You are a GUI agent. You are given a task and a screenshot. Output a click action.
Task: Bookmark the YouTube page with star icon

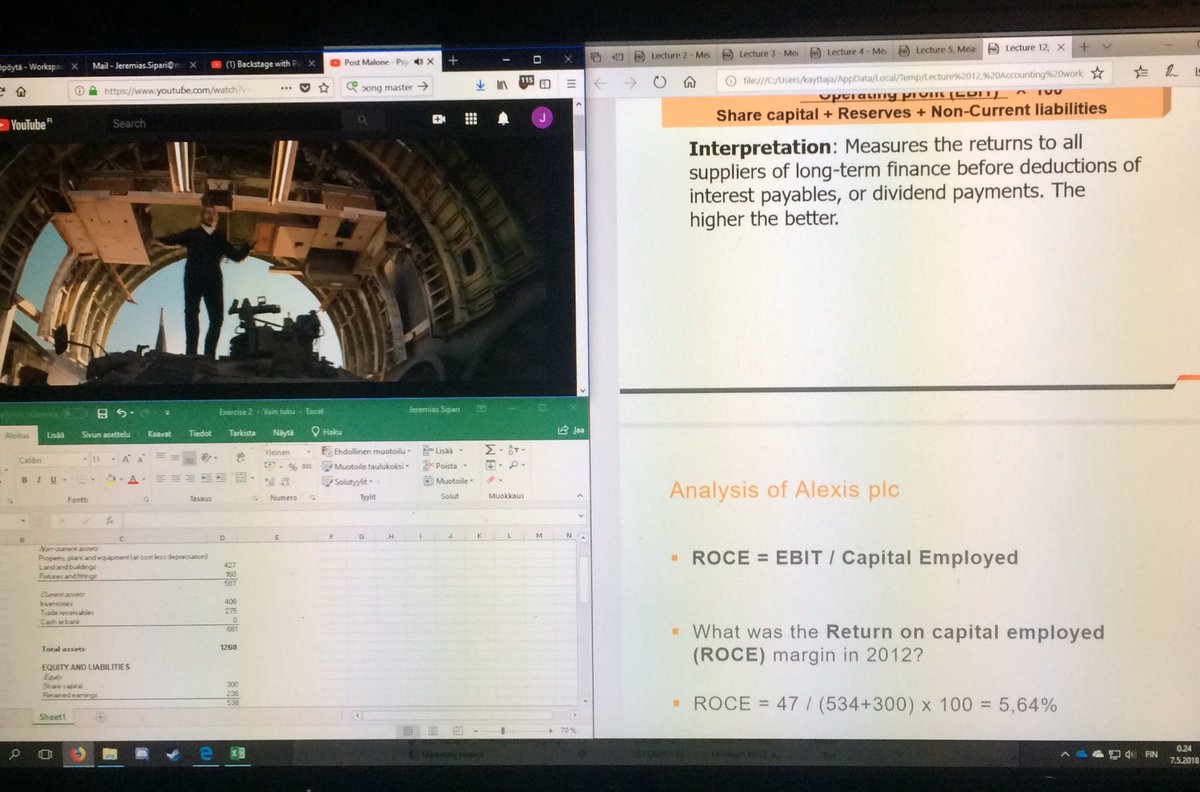click(325, 88)
